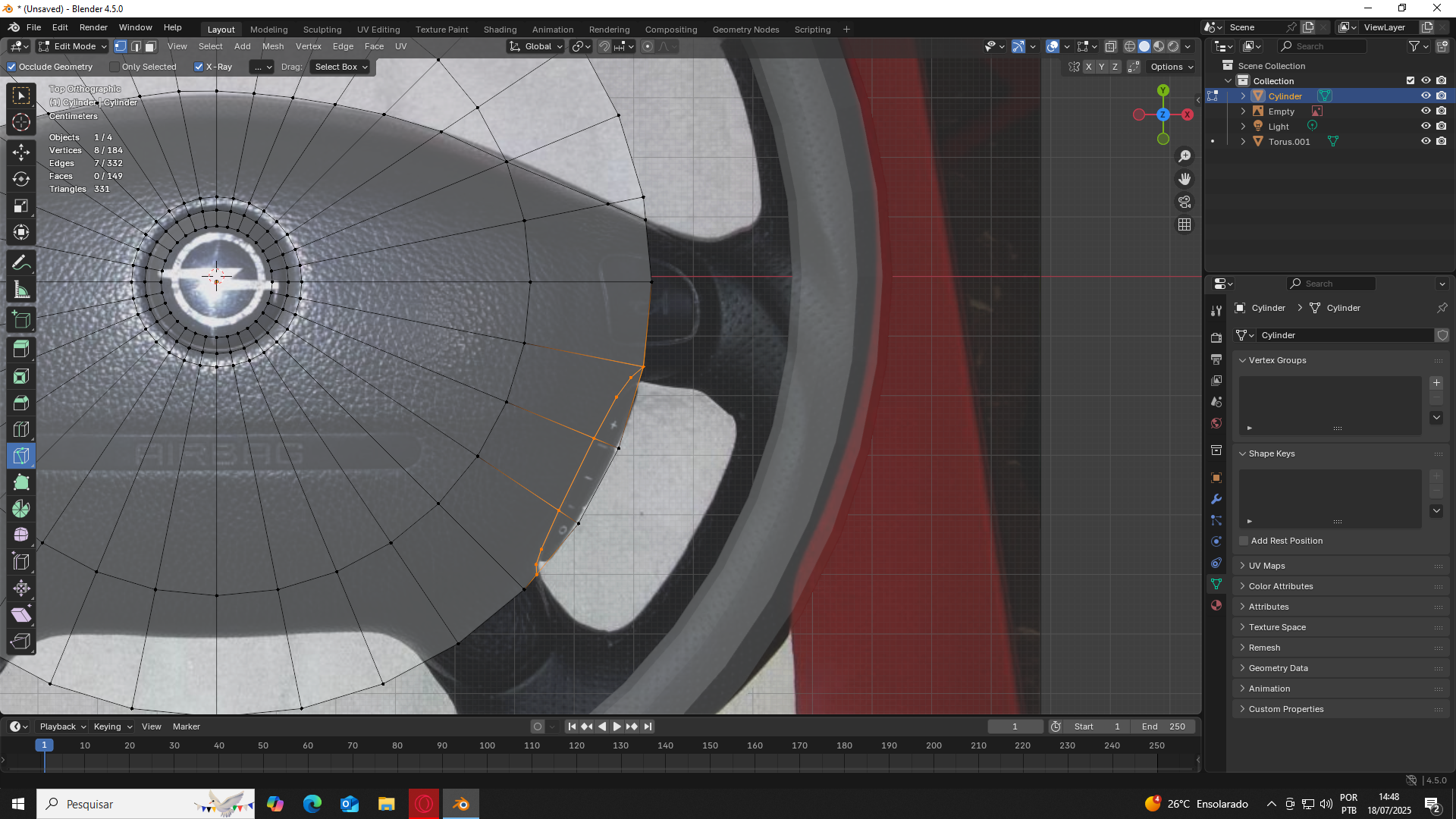Switch to the Sculpting workspace tab
The width and height of the screenshot is (1456, 819).
coord(322,30)
